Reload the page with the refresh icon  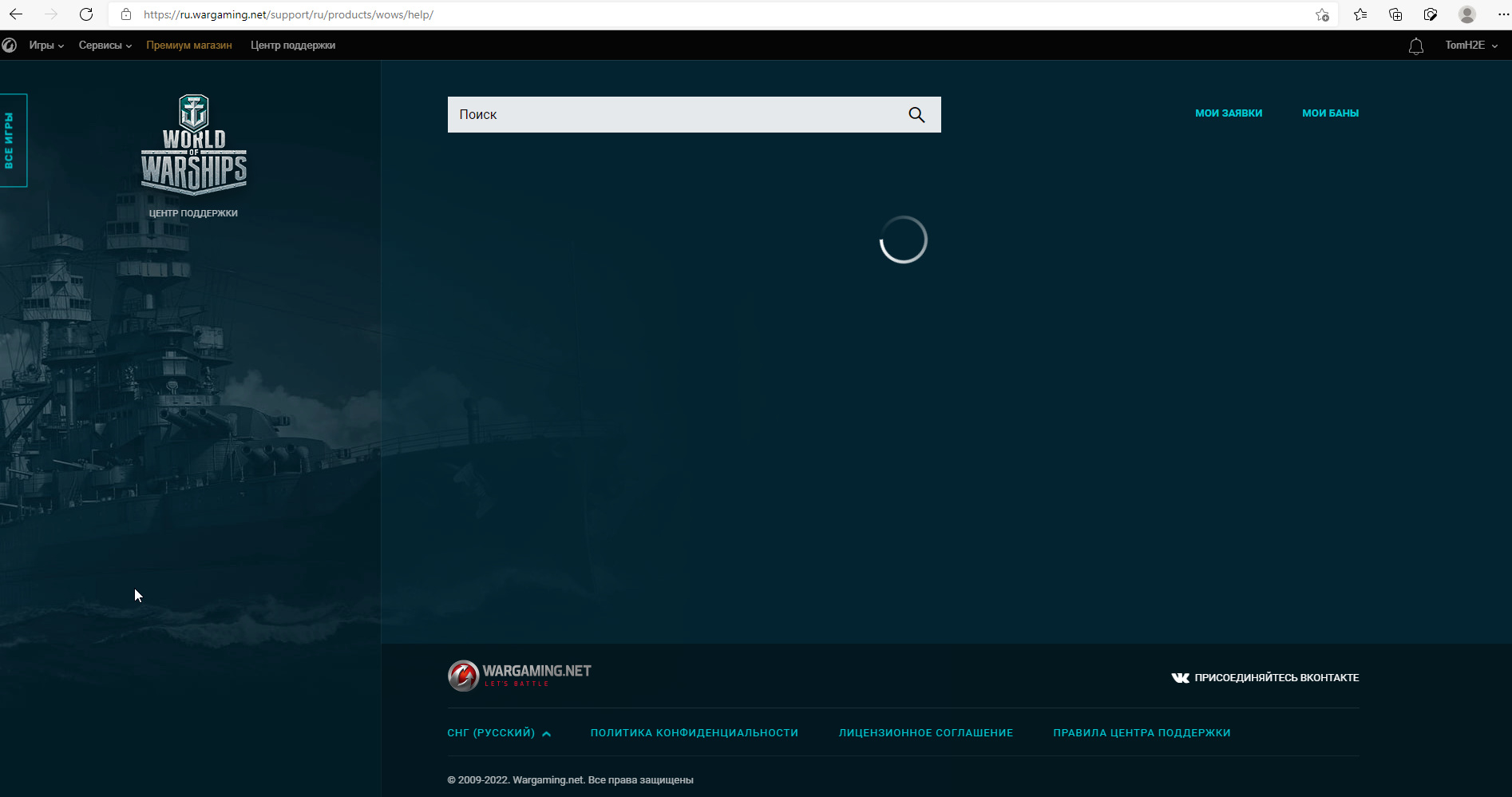click(86, 14)
